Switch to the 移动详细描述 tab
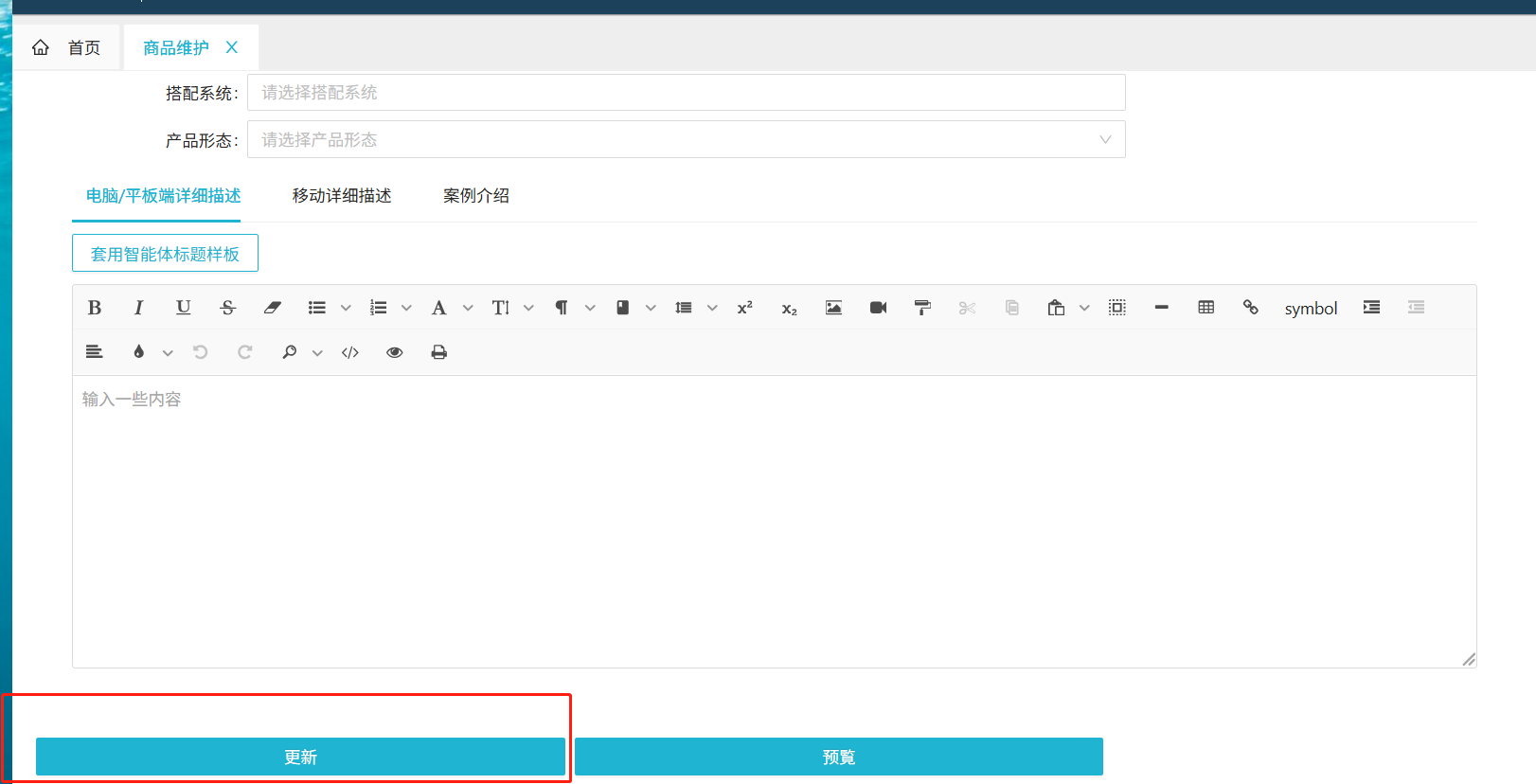The width and height of the screenshot is (1536, 784). click(342, 196)
